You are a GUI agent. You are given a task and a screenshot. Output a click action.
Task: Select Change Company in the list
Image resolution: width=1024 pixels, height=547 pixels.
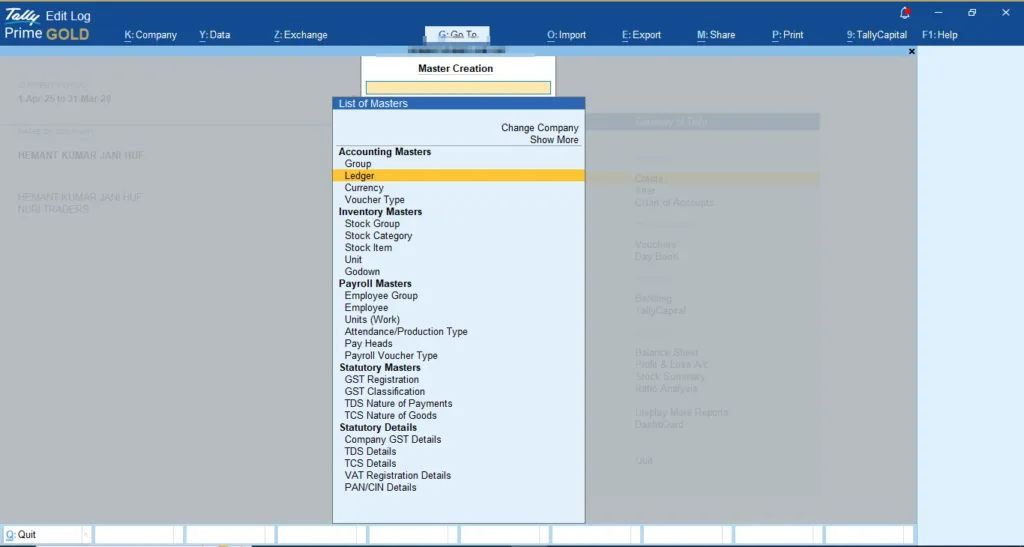539,128
